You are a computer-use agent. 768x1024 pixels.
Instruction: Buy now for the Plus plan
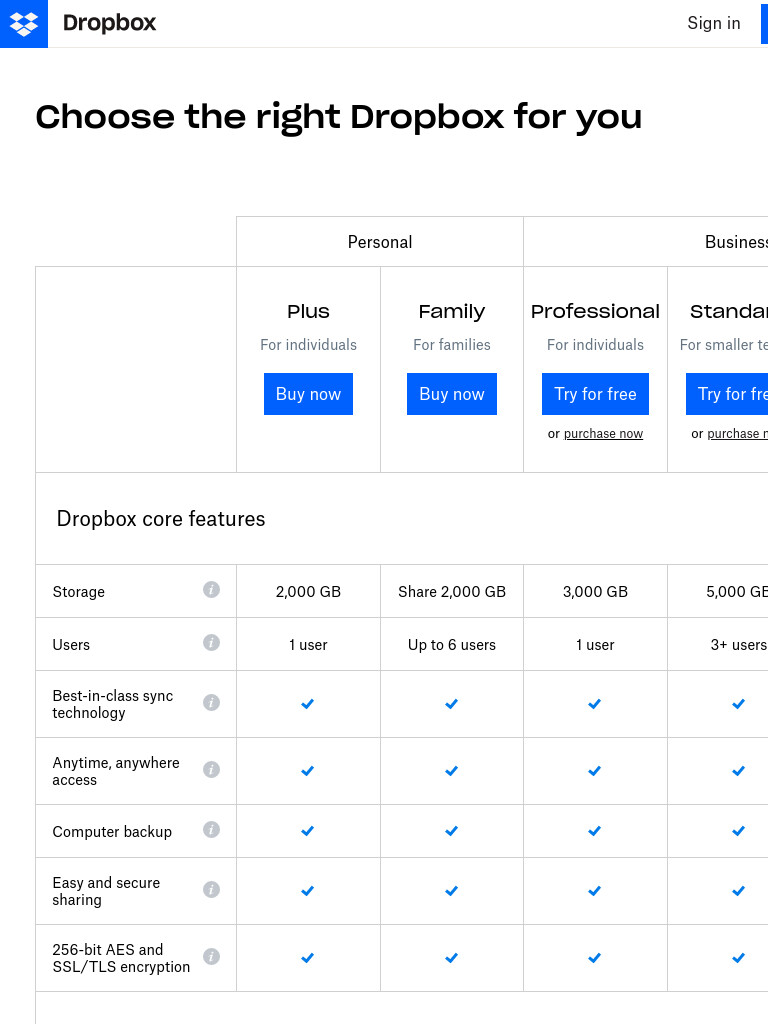coord(308,394)
